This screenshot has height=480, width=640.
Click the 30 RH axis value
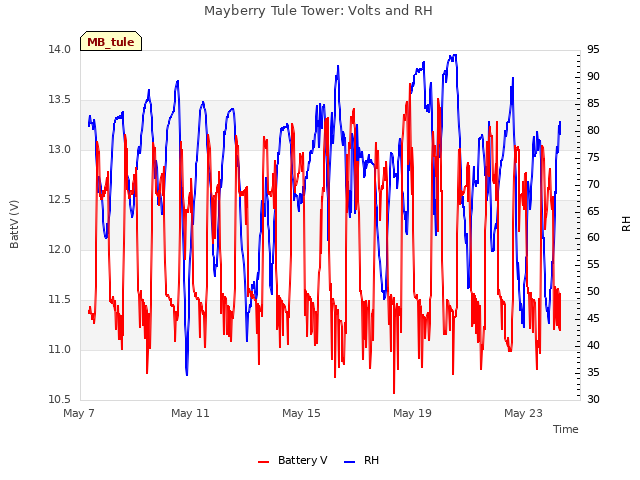(x=593, y=399)
